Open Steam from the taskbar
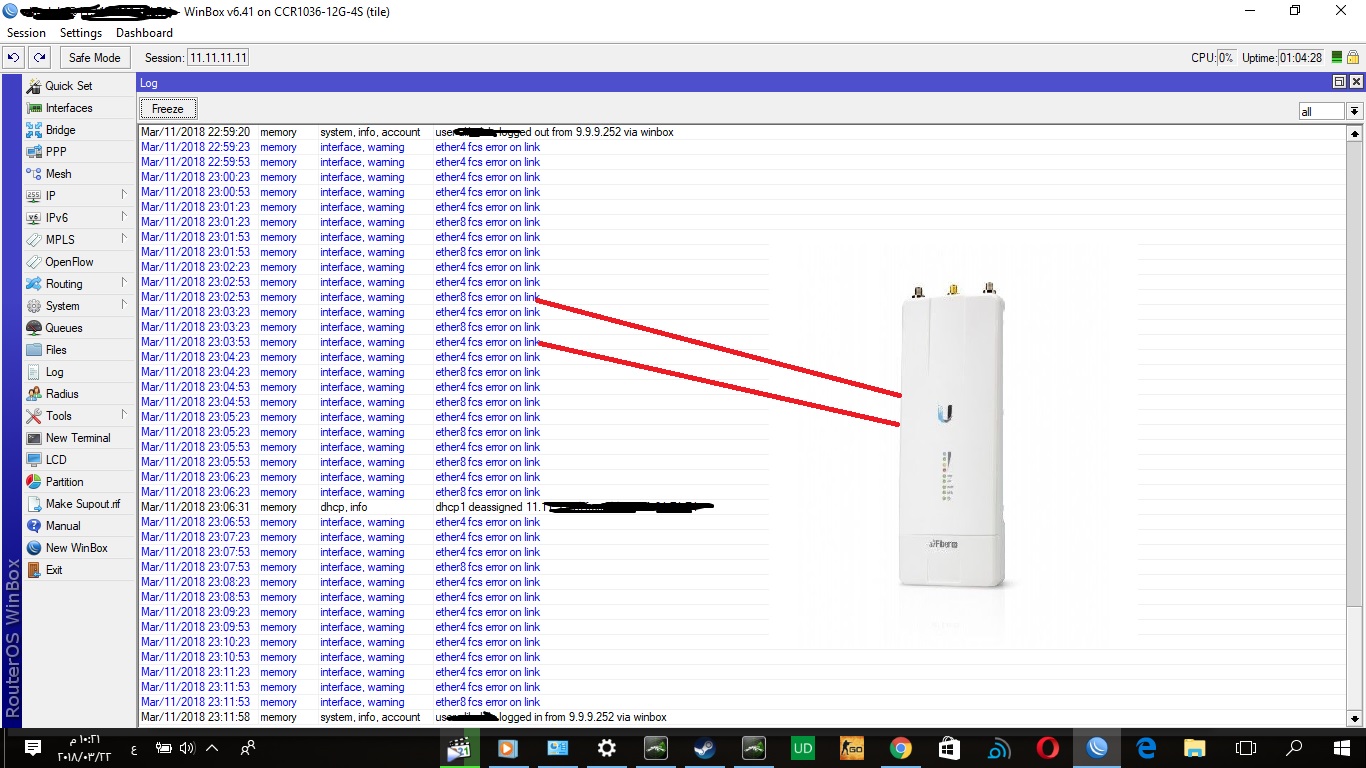The height and width of the screenshot is (768, 1366). click(x=705, y=748)
